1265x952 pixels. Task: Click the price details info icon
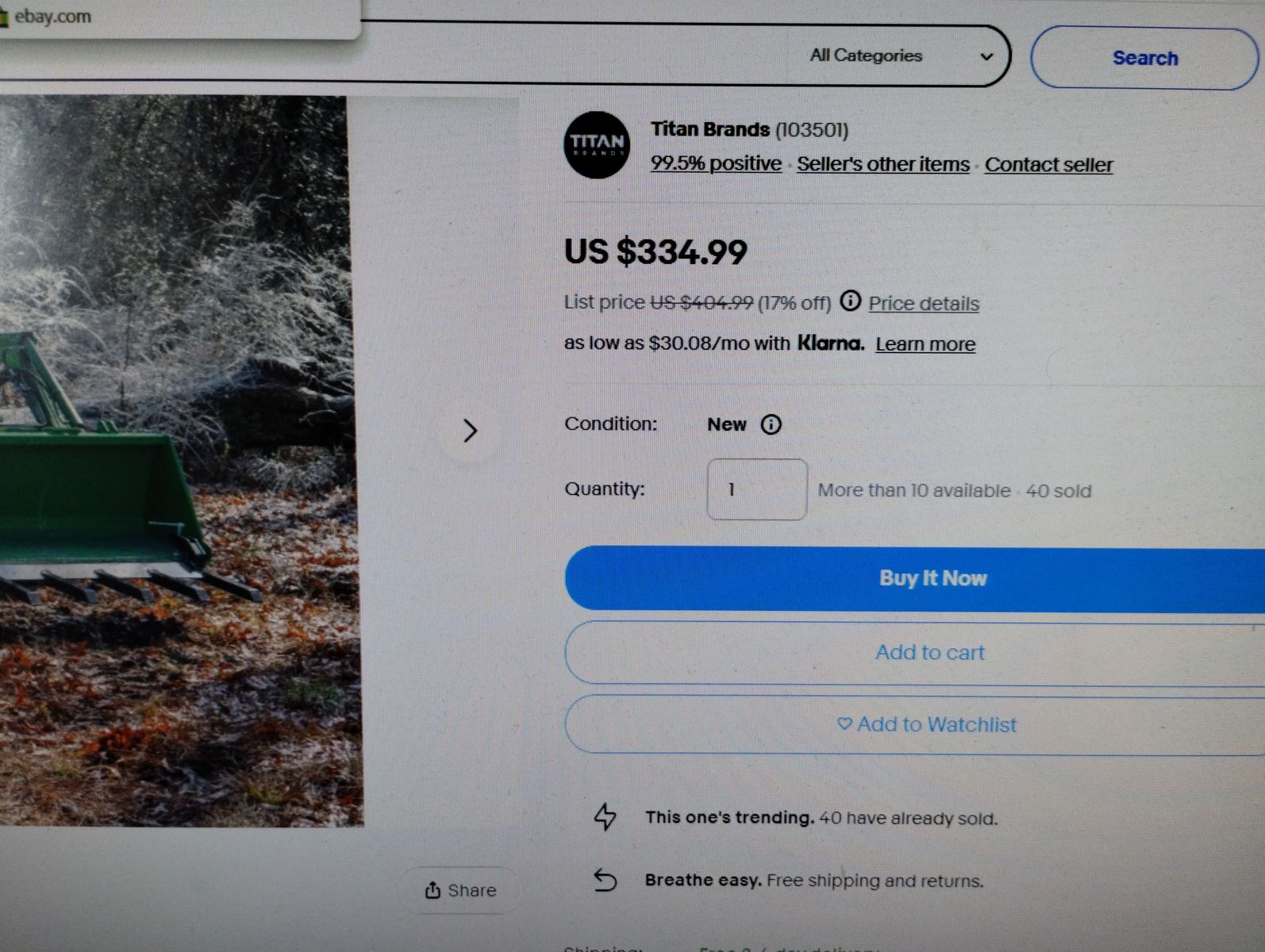click(850, 301)
